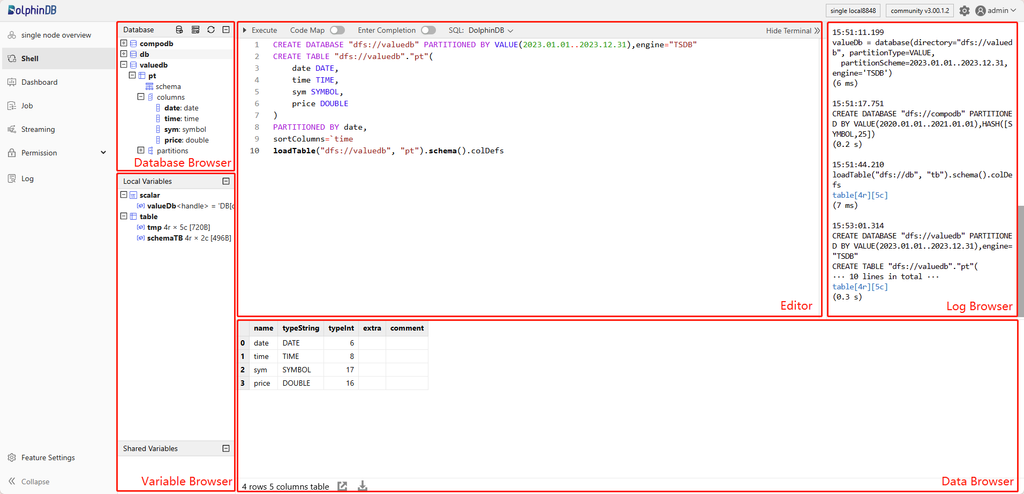Screen dimensions: 1024x494
Task: Open the Job menu item
Action: [27, 105]
